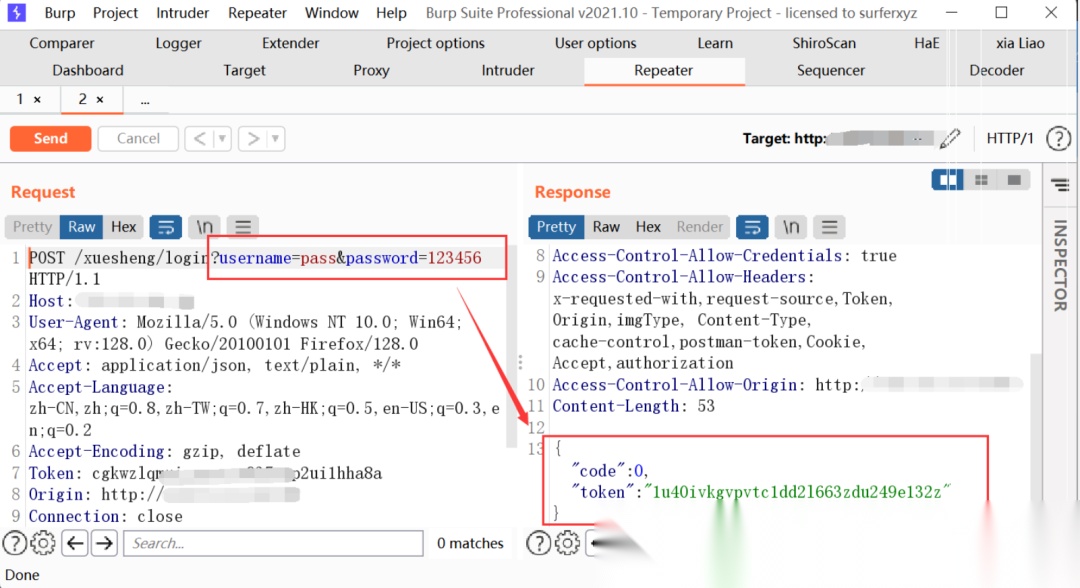
Task: Open the Logger tab
Action: click(178, 43)
